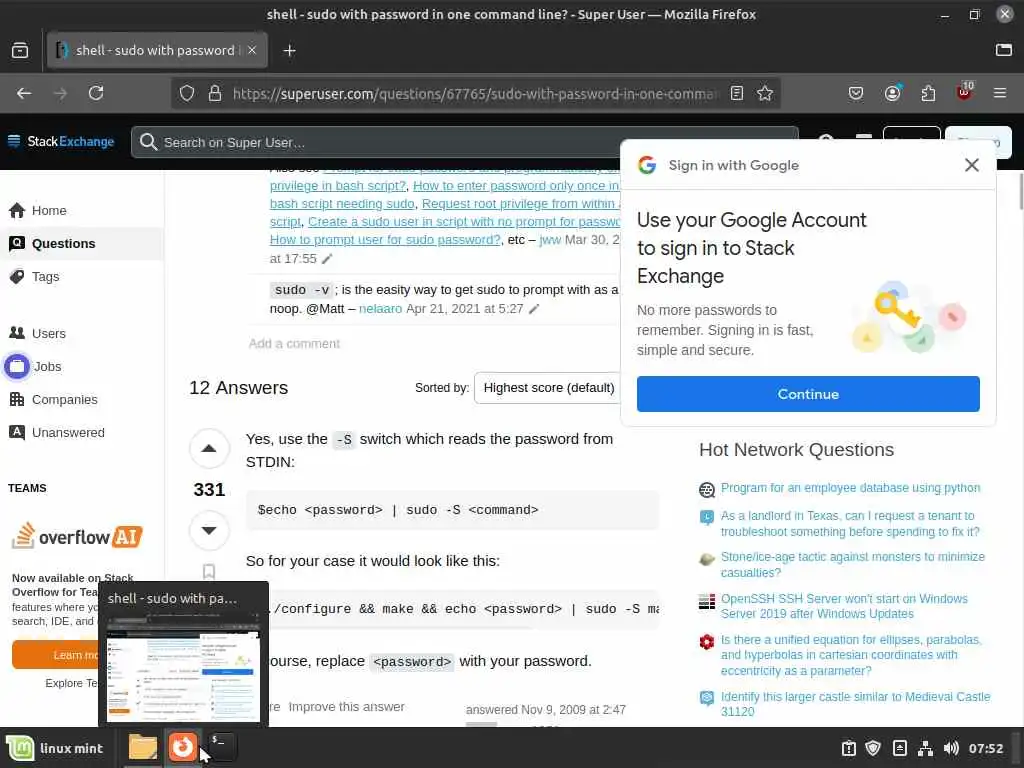Close the shell - sudo tab

pos(252,50)
